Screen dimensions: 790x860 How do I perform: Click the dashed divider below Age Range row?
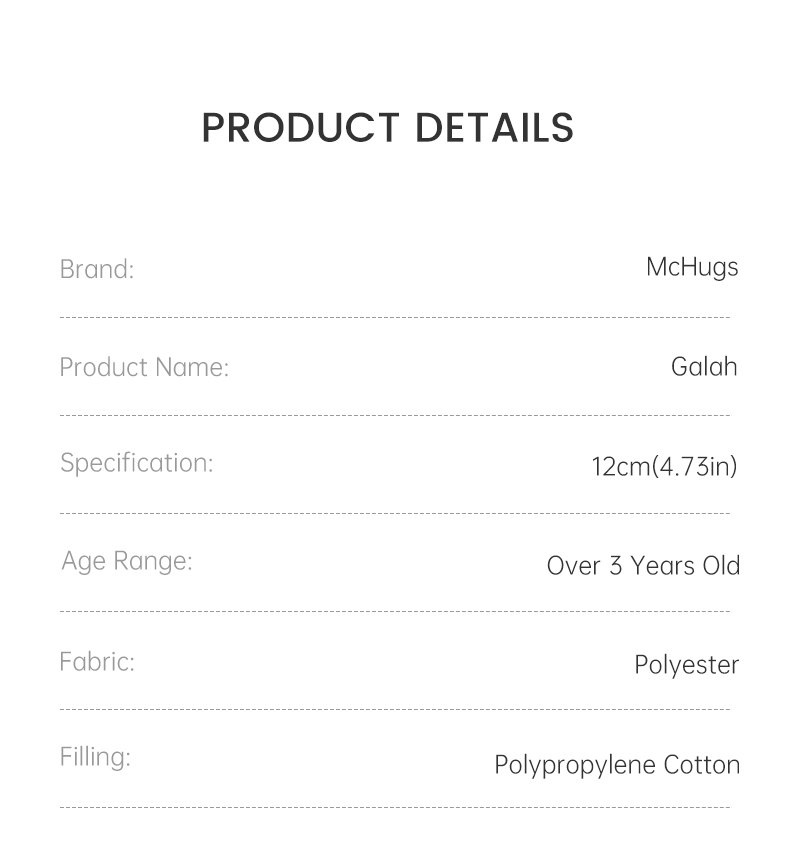(x=395, y=611)
